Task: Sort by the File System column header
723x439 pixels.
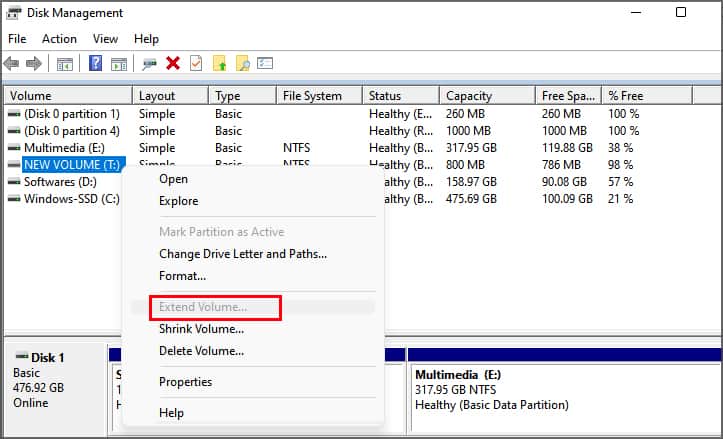Action: point(319,96)
